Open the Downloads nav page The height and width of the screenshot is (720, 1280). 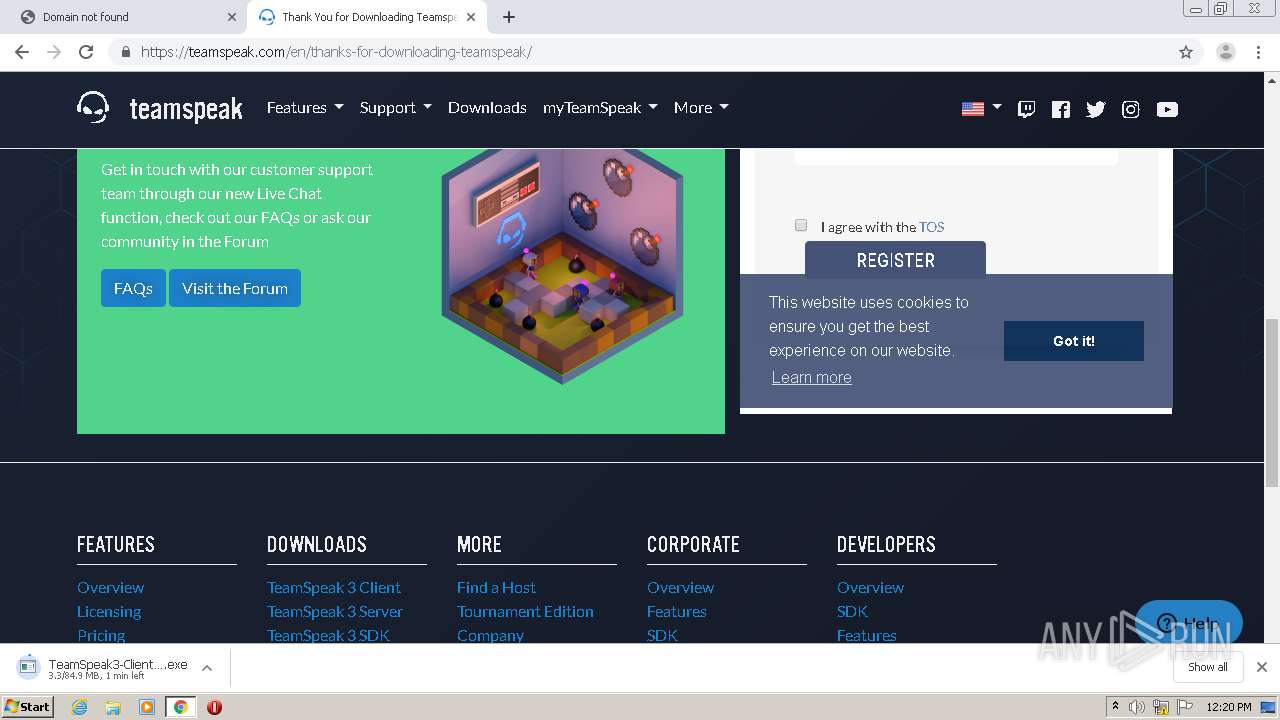tap(487, 107)
